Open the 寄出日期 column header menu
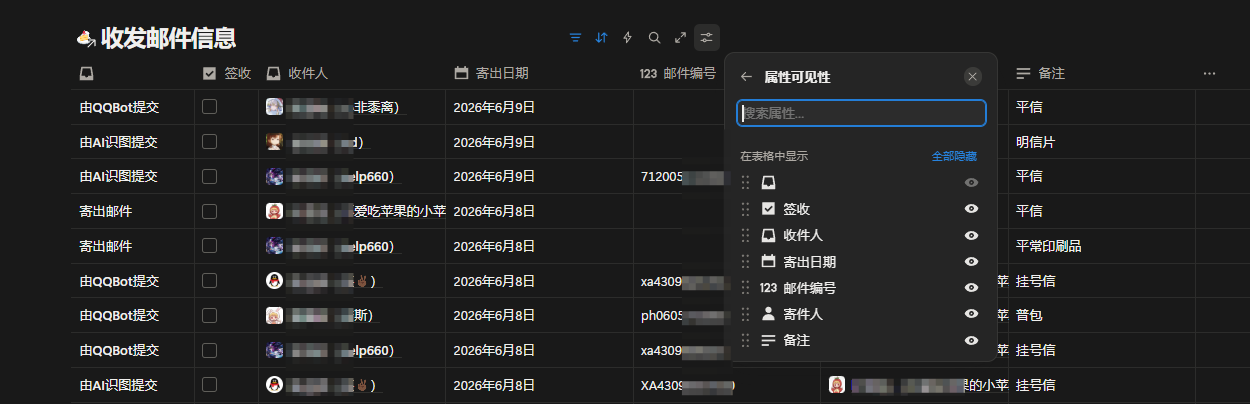 click(538, 73)
